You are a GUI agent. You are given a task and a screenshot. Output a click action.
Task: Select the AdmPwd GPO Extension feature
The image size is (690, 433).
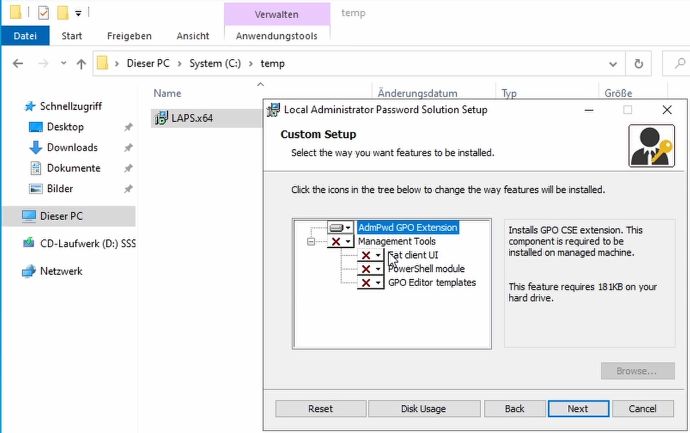pos(408,228)
